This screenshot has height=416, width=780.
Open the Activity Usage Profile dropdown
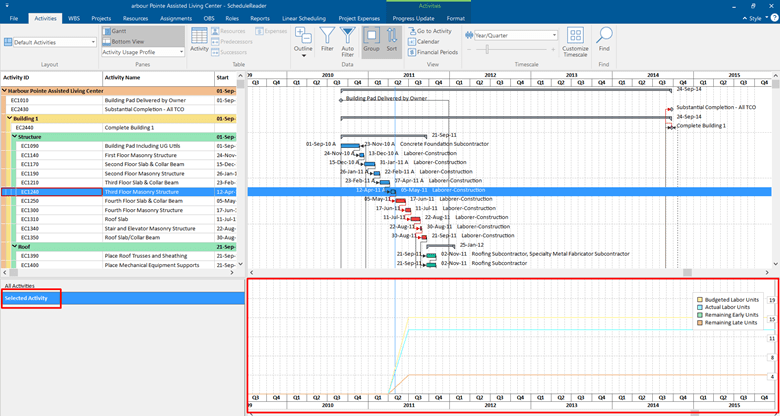[x=181, y=52]
